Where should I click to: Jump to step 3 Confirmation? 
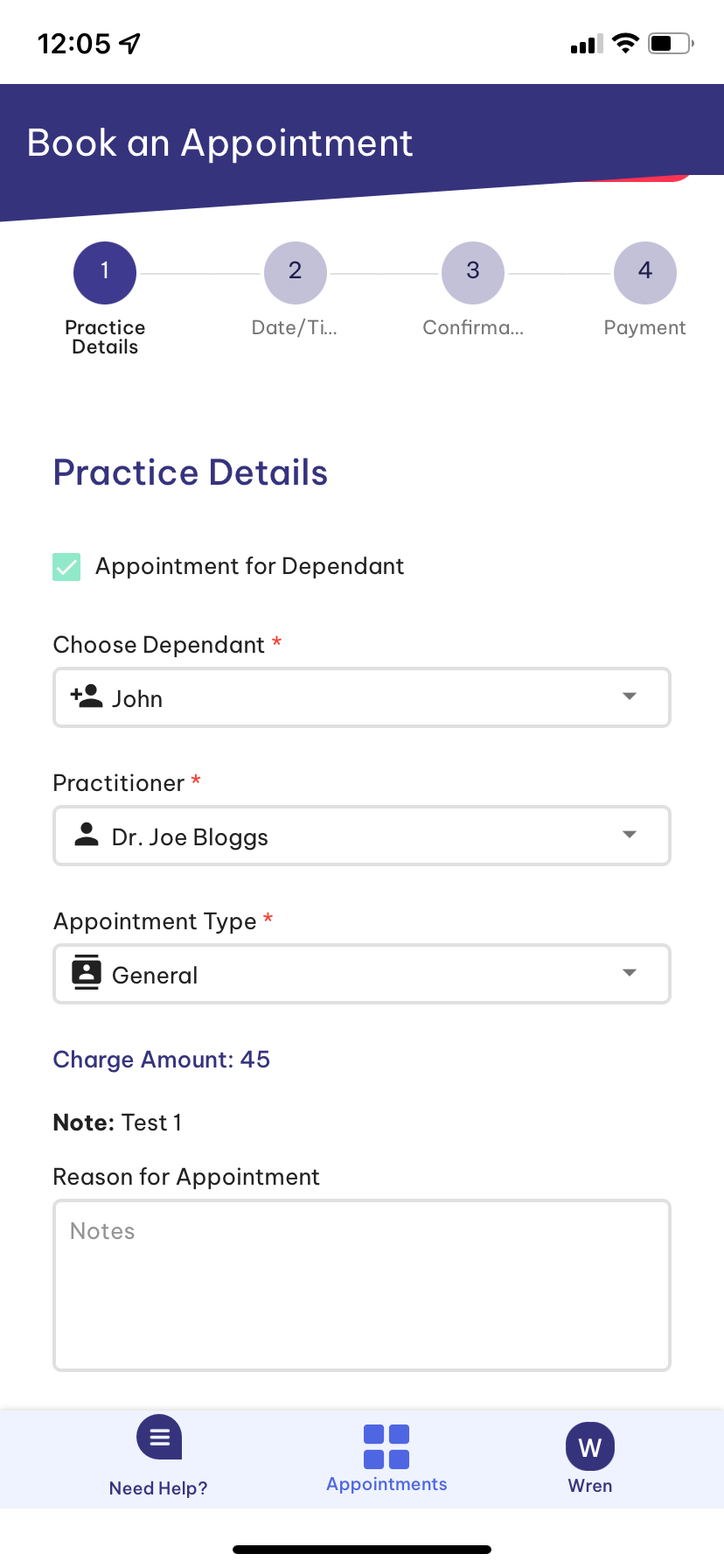[x=473, y=273]
